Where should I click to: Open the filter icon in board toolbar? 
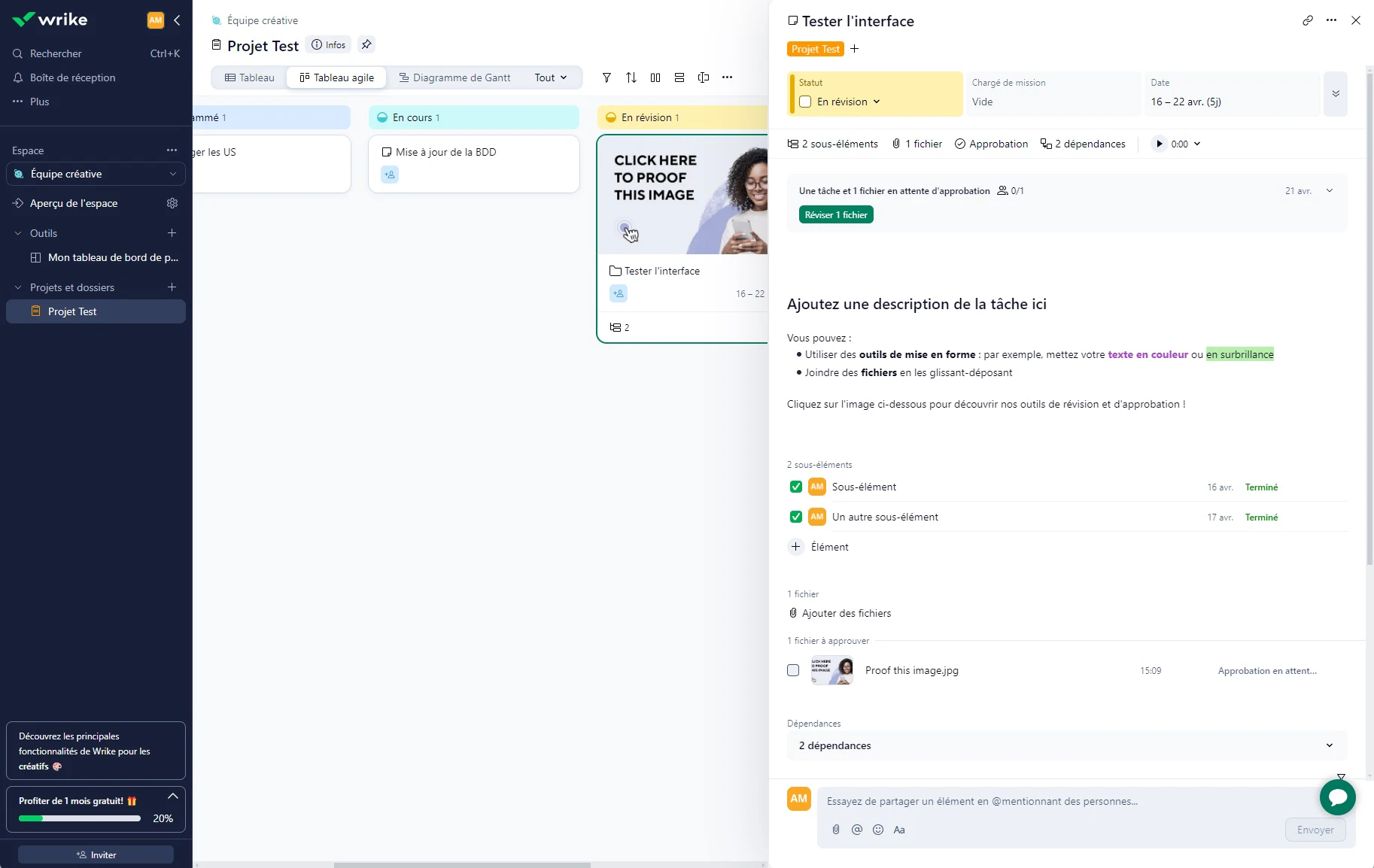pos(606,77)
